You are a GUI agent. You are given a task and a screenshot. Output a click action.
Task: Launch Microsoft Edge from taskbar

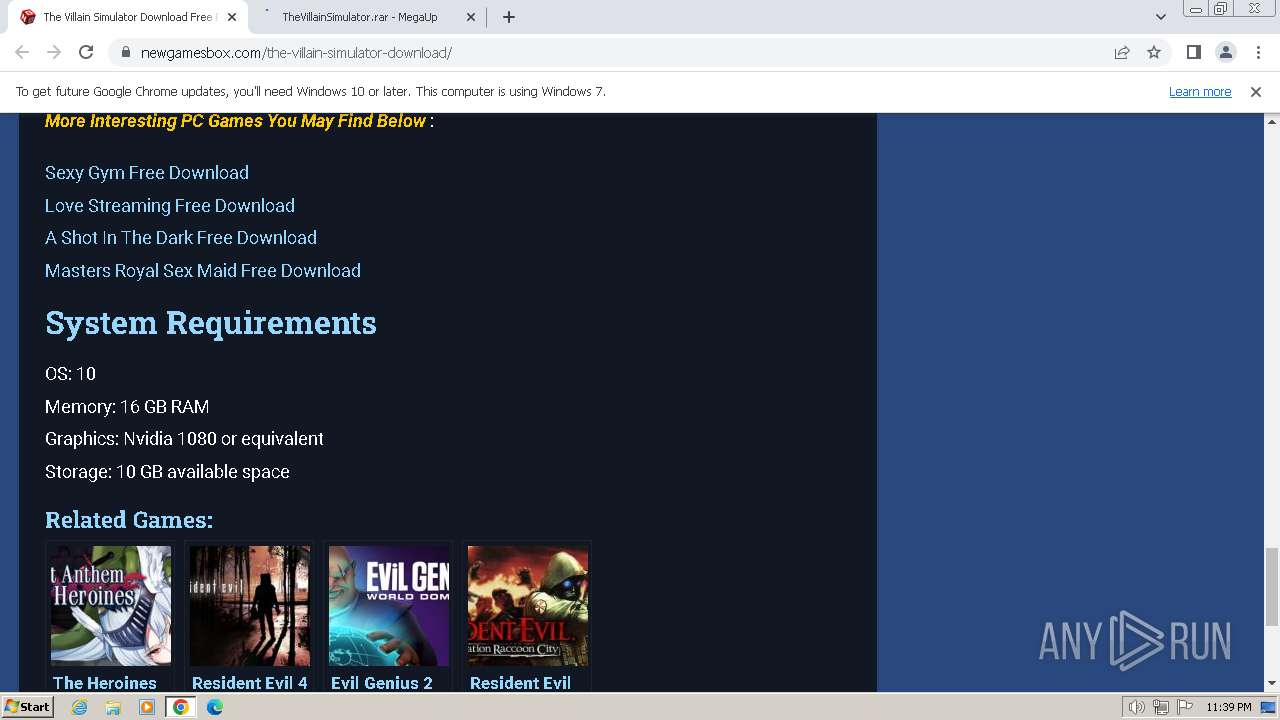pos(215,707)
